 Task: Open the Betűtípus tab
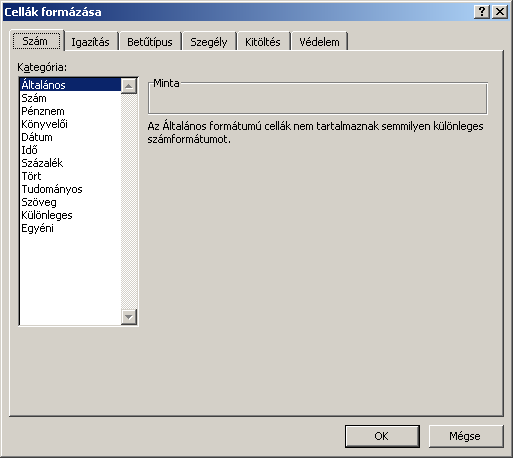click(150, 42)
